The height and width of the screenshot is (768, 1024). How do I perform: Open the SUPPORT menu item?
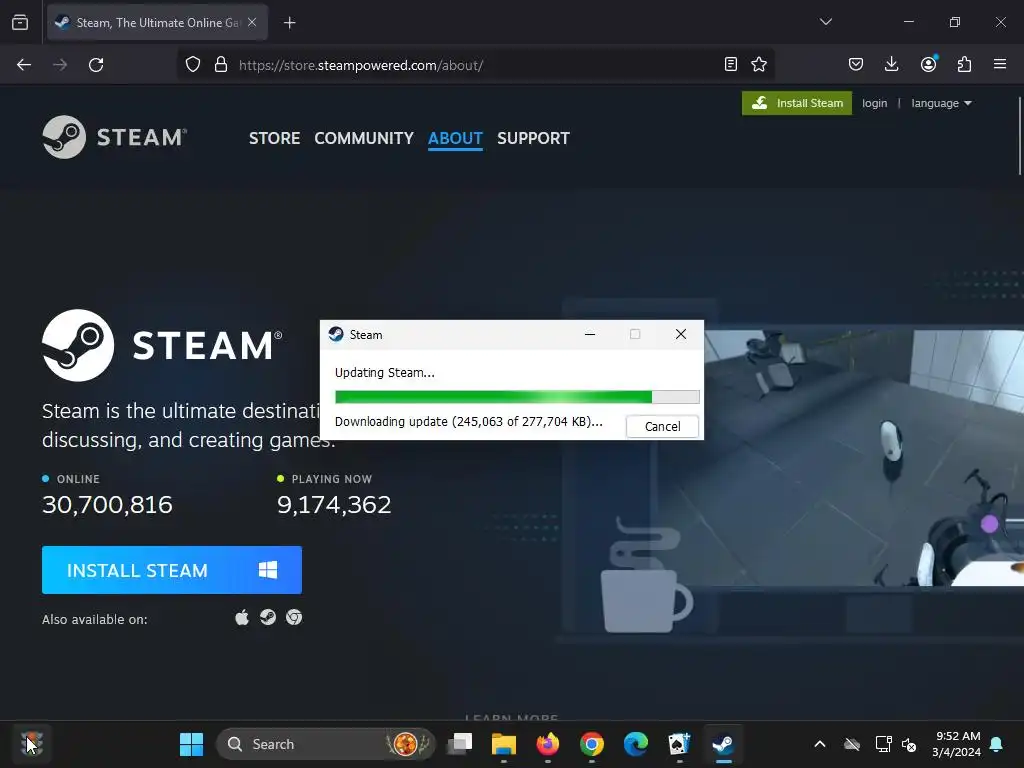533,138
